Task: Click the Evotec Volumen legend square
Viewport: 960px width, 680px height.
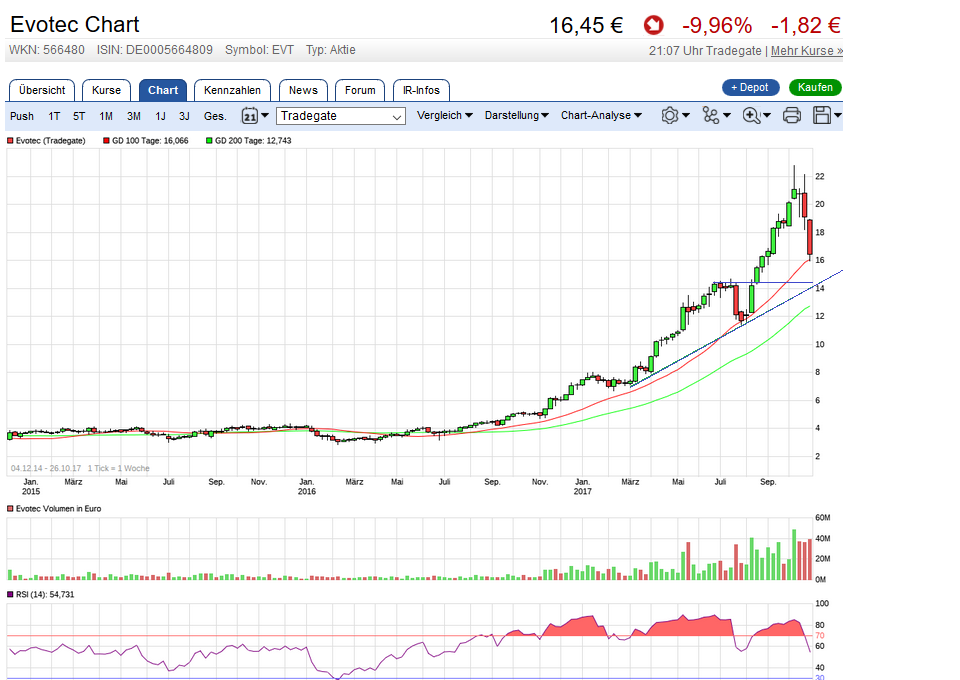Action: click(x=10, y=509)
